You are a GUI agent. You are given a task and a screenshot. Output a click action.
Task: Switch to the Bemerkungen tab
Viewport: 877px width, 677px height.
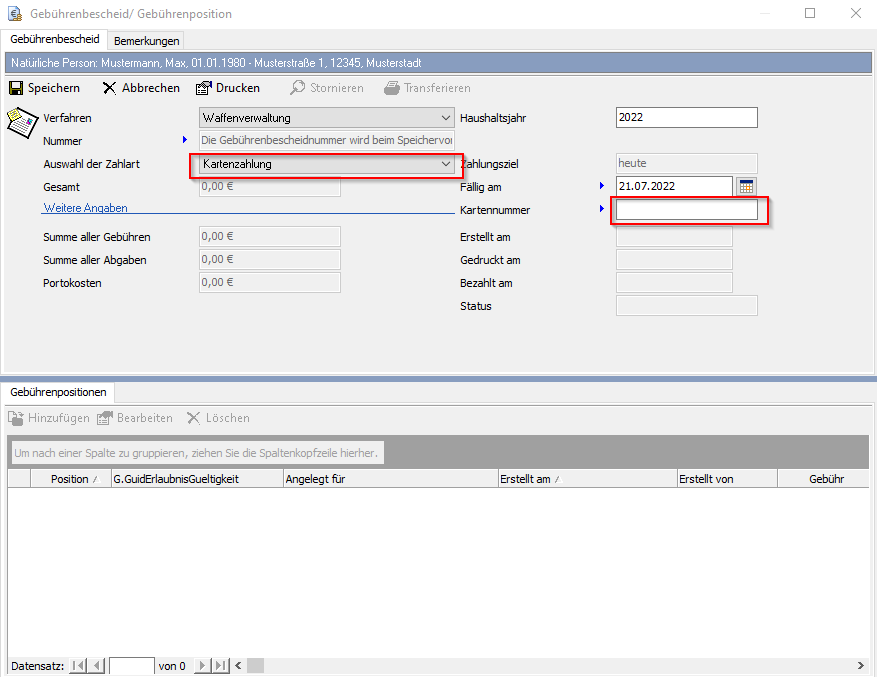(x=147, y=41)
